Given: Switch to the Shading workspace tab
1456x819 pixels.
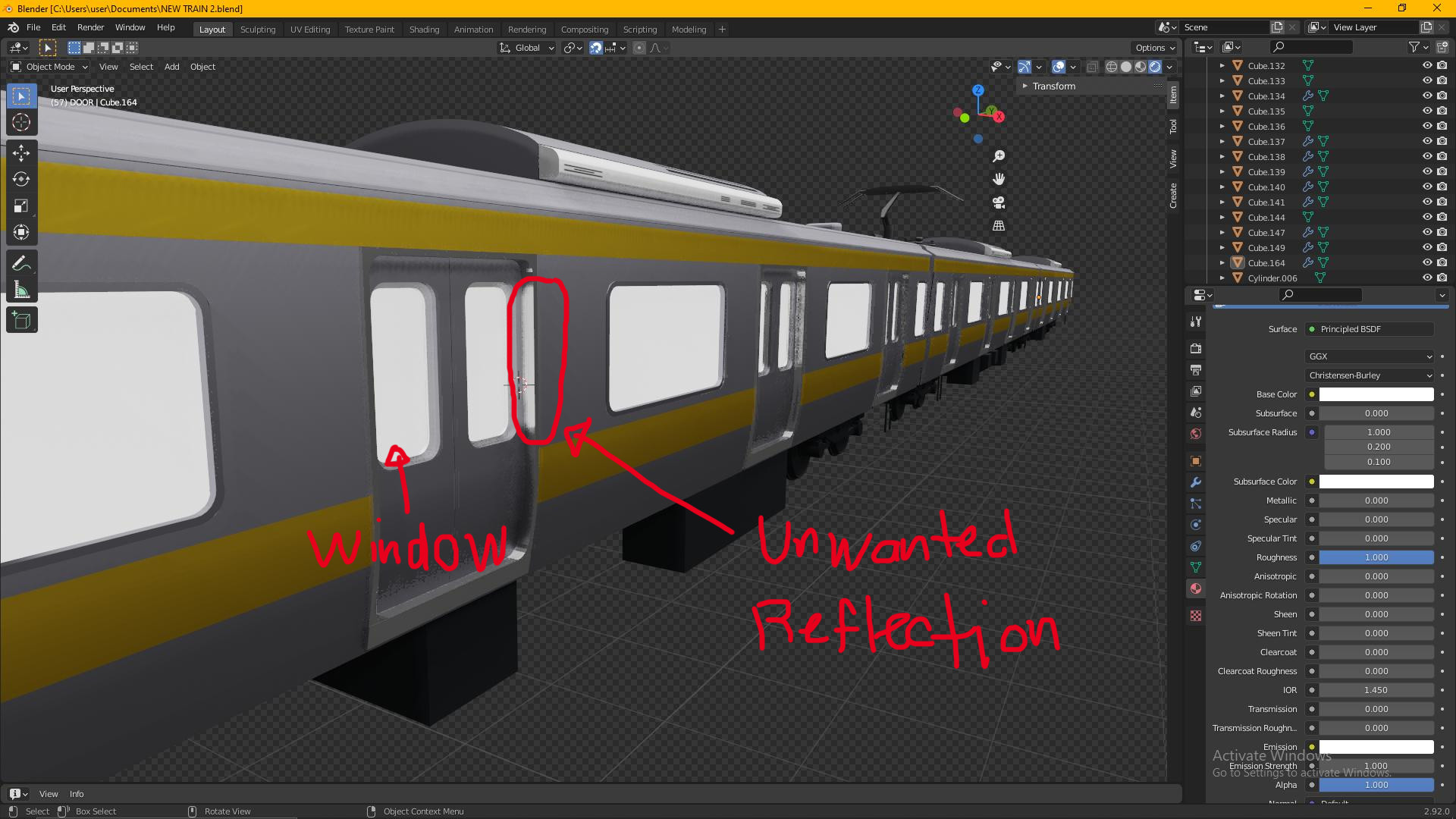Looking at the screenshot, I should coord(424,29).
